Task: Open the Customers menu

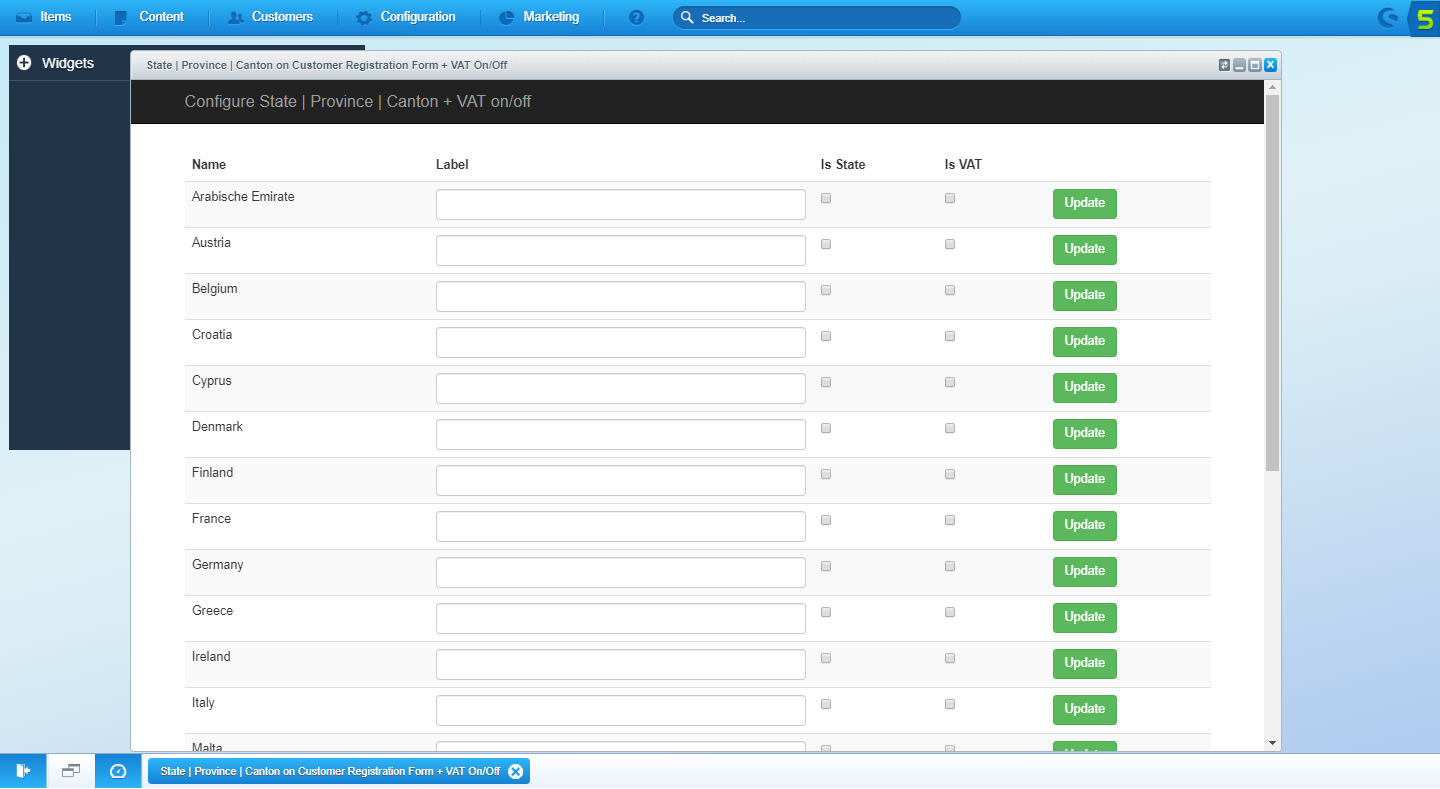Action: pyautogui.click(x=271, y=17)
